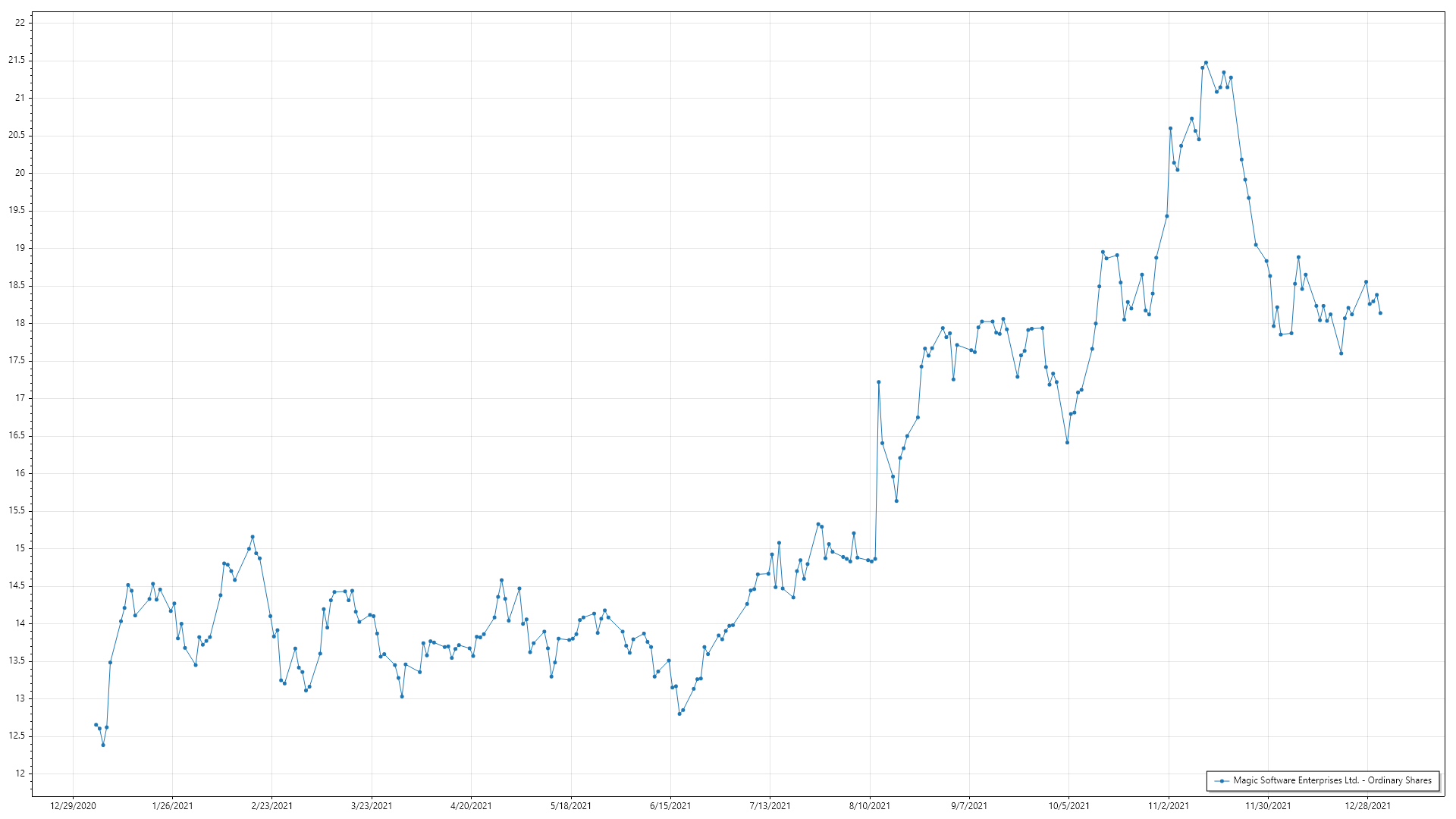Click the 11/30/2021 x-axis date label

click(x=1268, y=805)
